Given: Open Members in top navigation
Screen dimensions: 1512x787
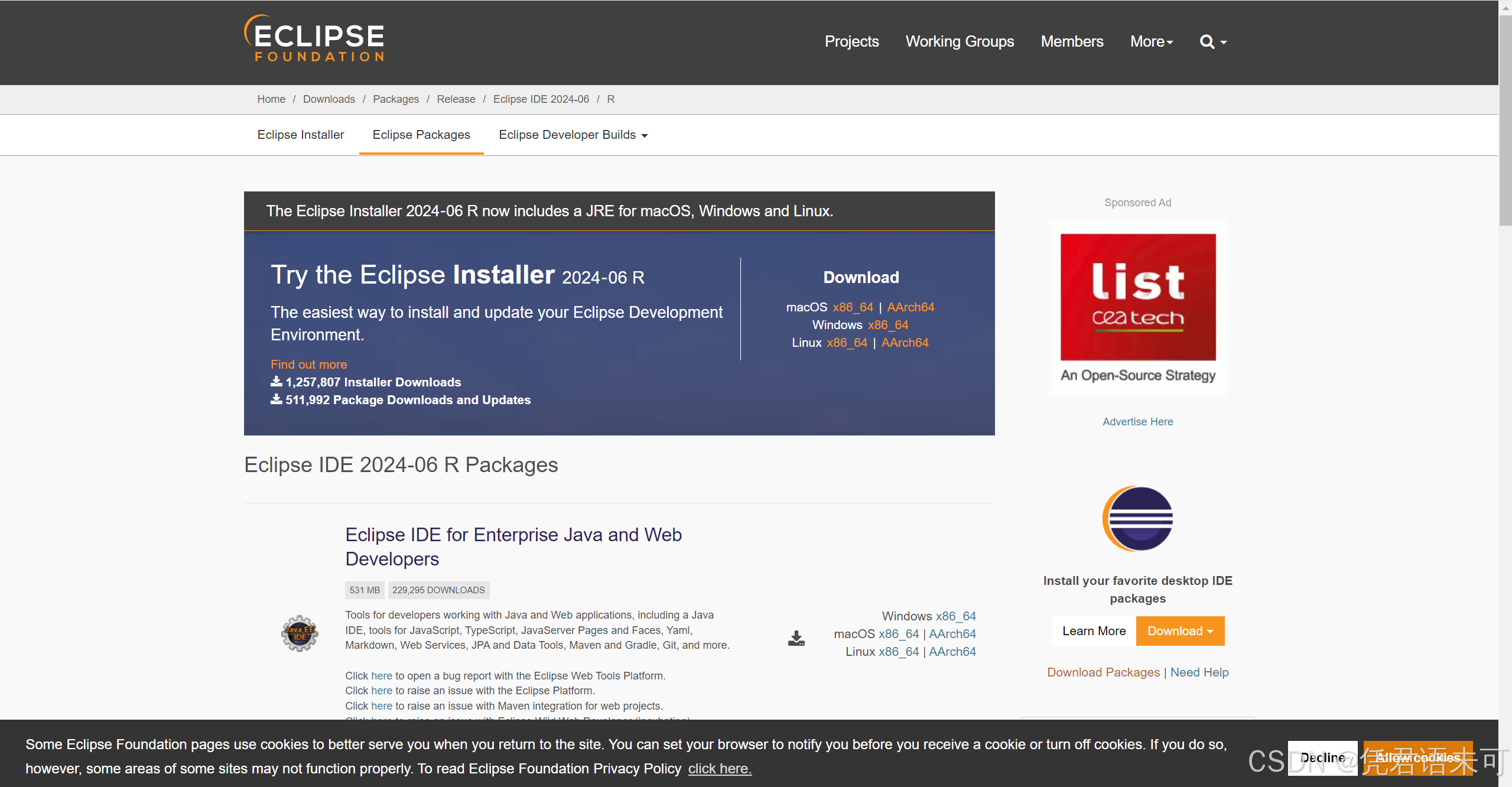Looking at the screenshot, I should 1072,41.
